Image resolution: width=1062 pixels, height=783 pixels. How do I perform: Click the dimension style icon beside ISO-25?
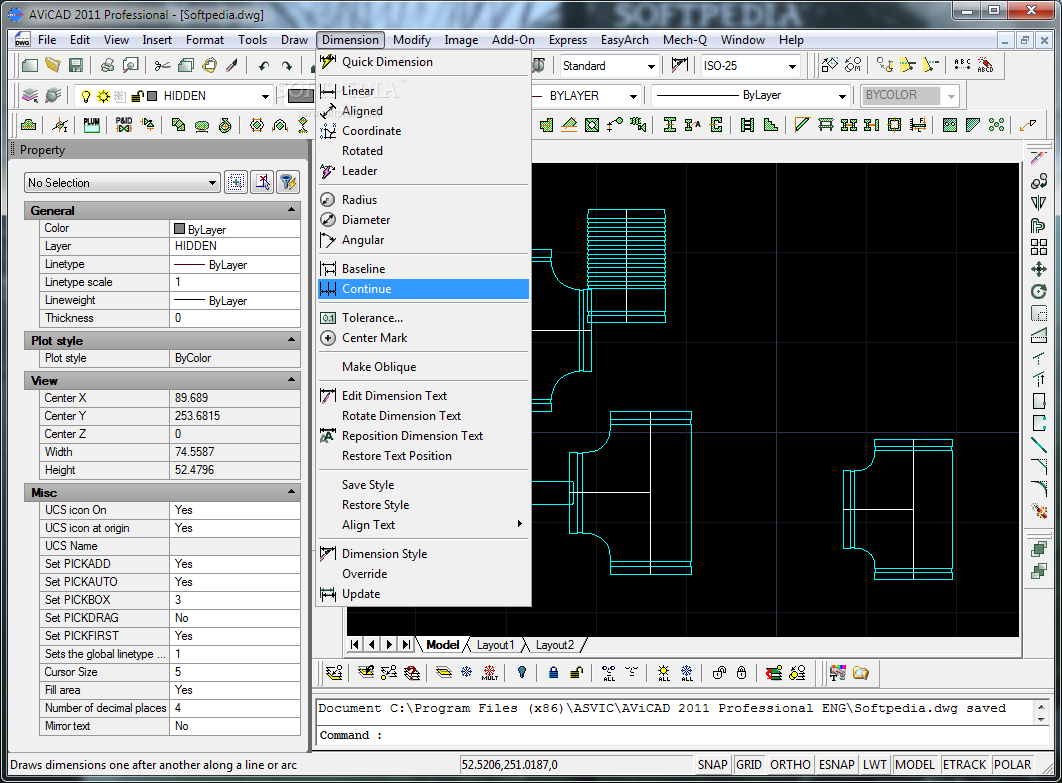679,65
